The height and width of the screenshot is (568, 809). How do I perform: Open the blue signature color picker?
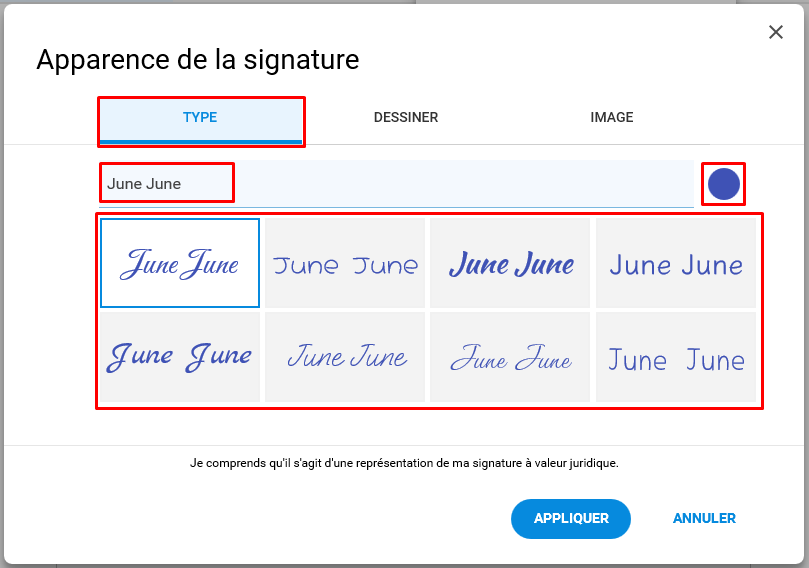pyautogui.click(x=723, y=184)
